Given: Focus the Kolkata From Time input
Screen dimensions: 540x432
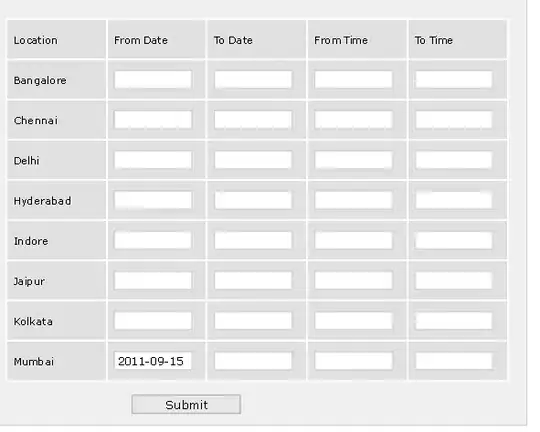Looking at the screenshot, I should (x=353, y=321).
